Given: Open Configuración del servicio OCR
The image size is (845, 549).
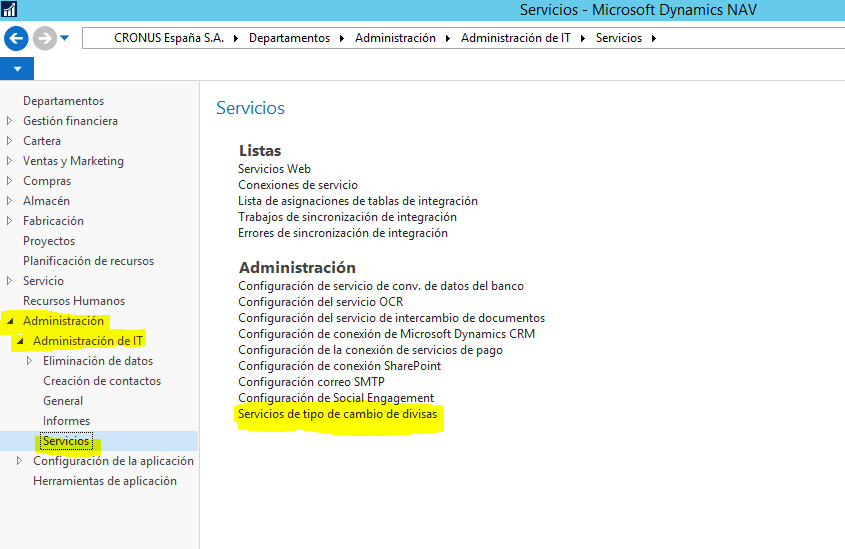Looking at the screenshot, I should click(321, 302).
